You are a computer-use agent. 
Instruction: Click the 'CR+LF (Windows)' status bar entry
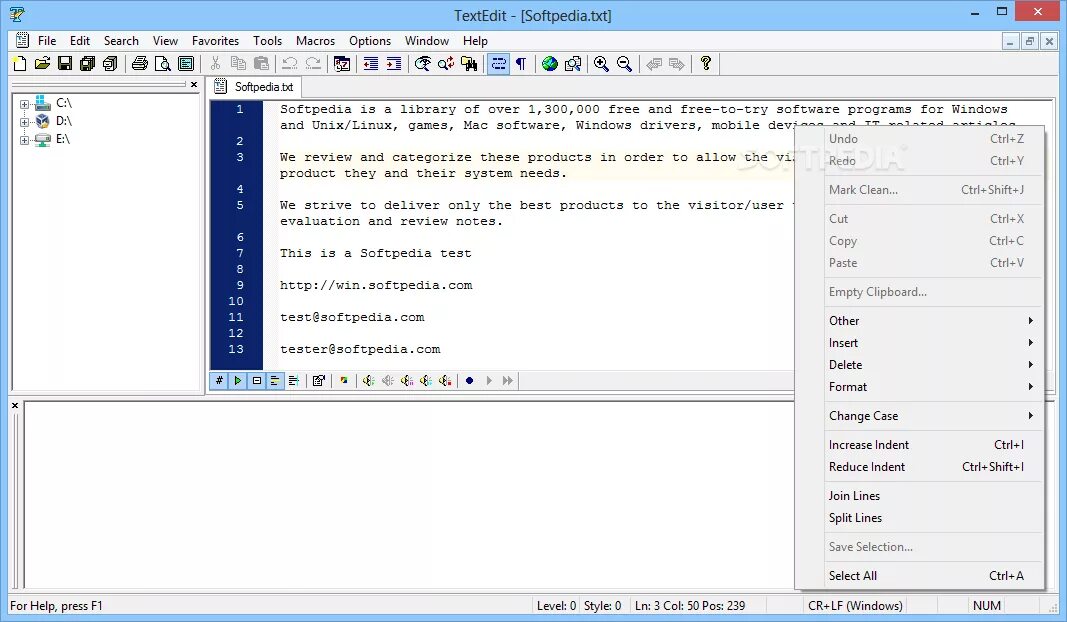(x=855, y=606)
